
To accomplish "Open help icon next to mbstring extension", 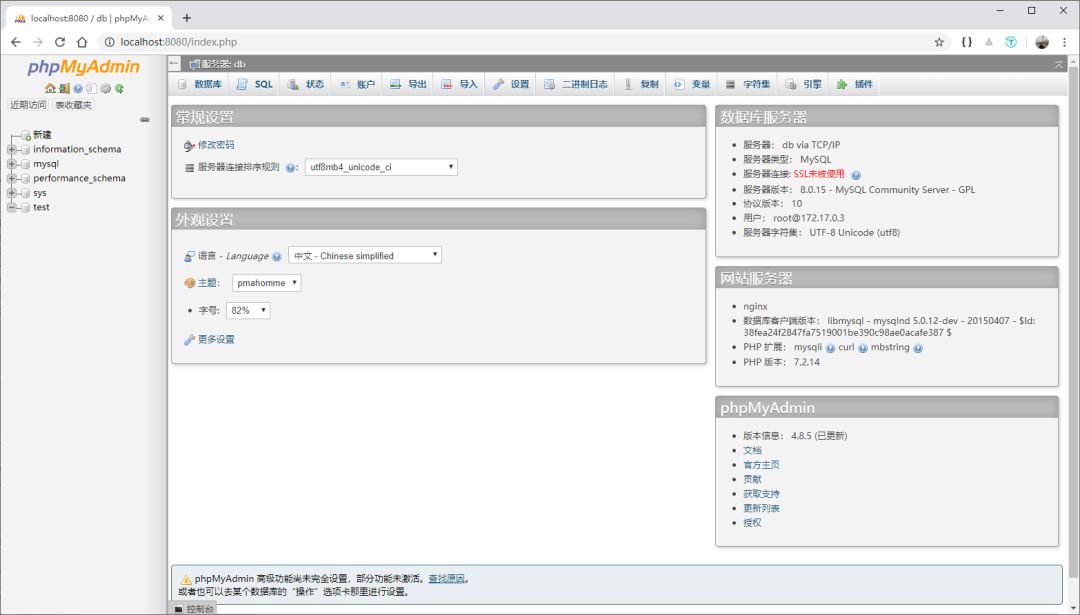I will click(x=917, y=348).
